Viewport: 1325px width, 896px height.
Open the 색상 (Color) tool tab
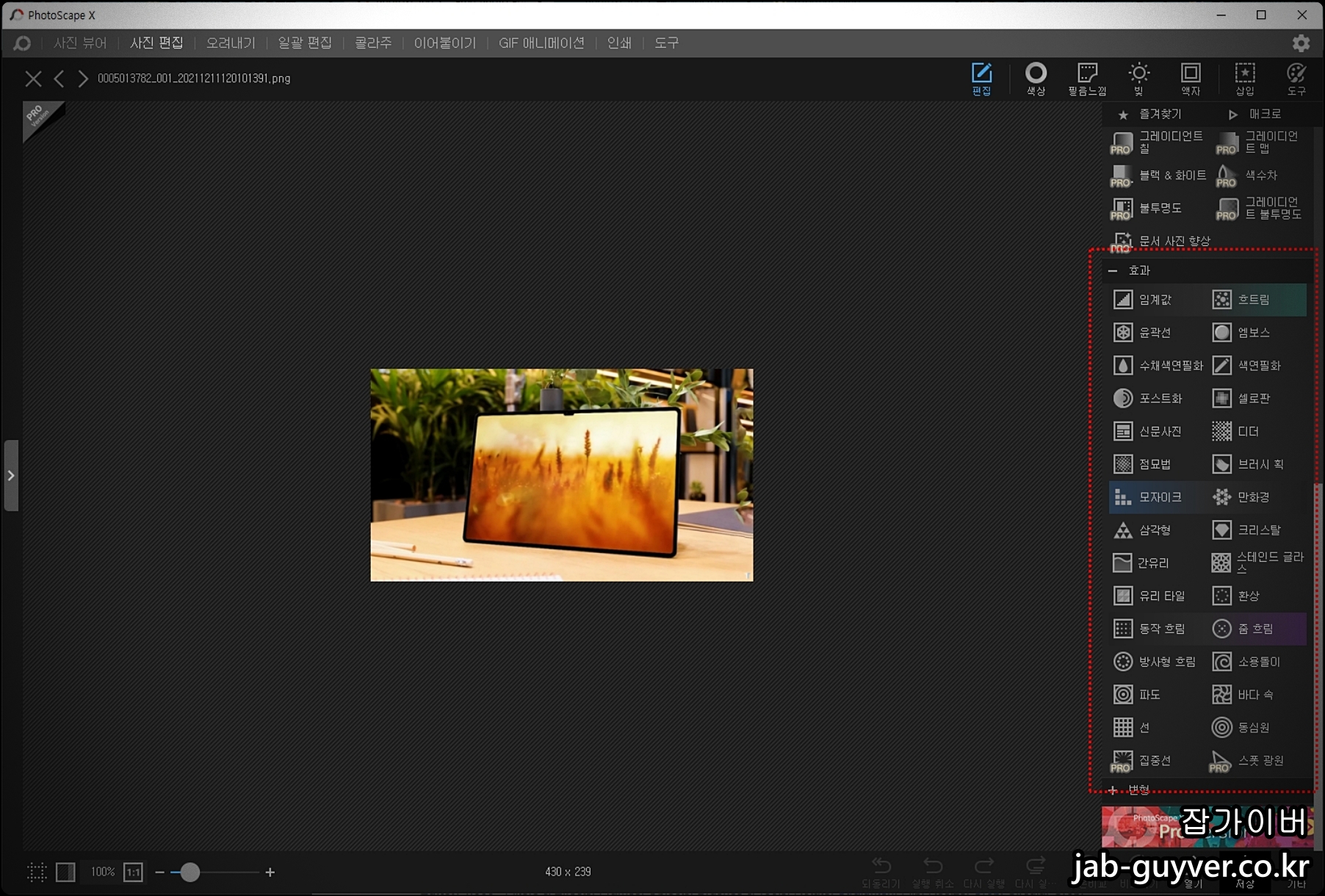point(1036,79)
